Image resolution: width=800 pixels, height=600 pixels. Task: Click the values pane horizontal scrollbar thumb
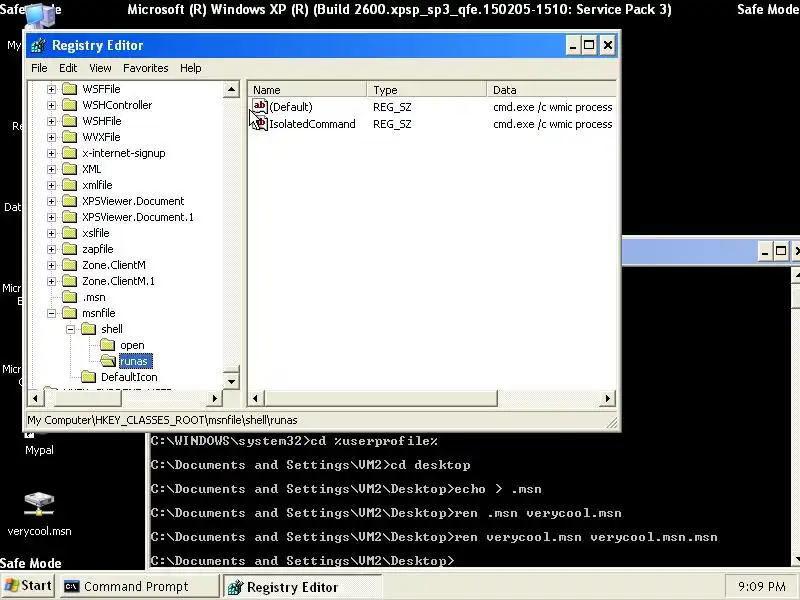click(x=380, y=398)
